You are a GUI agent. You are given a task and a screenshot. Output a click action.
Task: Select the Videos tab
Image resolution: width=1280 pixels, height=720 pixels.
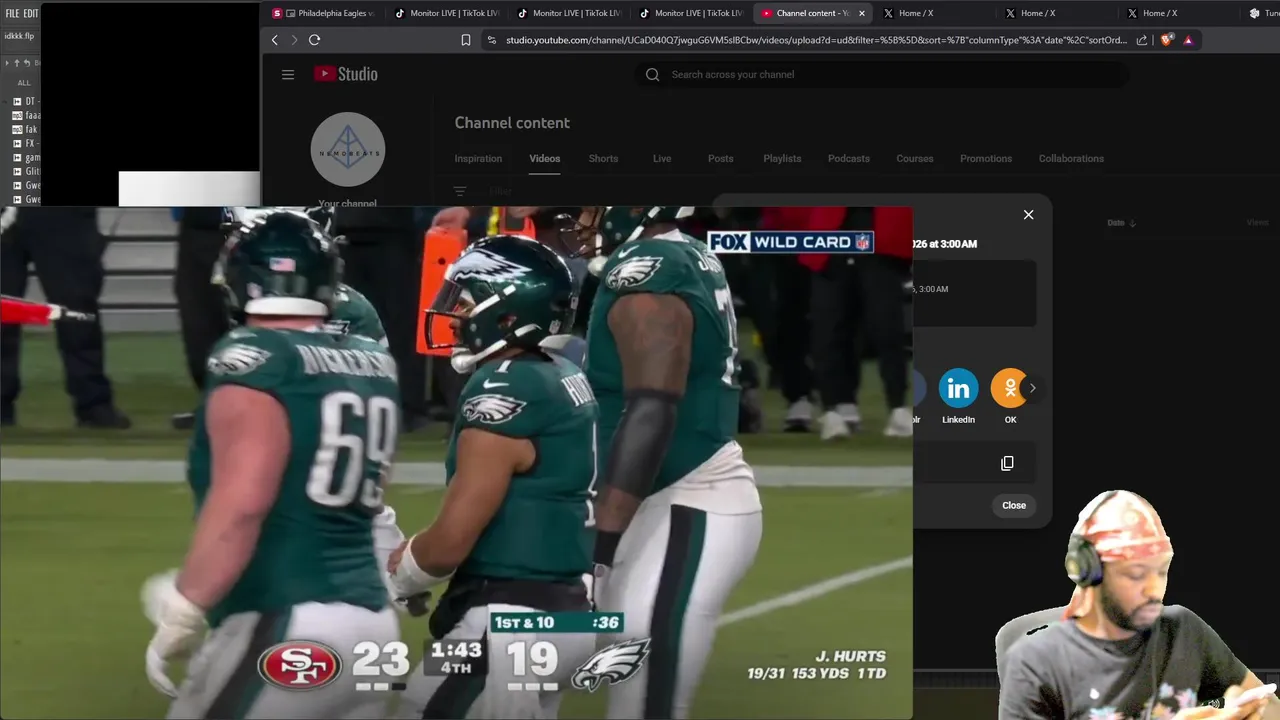[x=545, y=158]
